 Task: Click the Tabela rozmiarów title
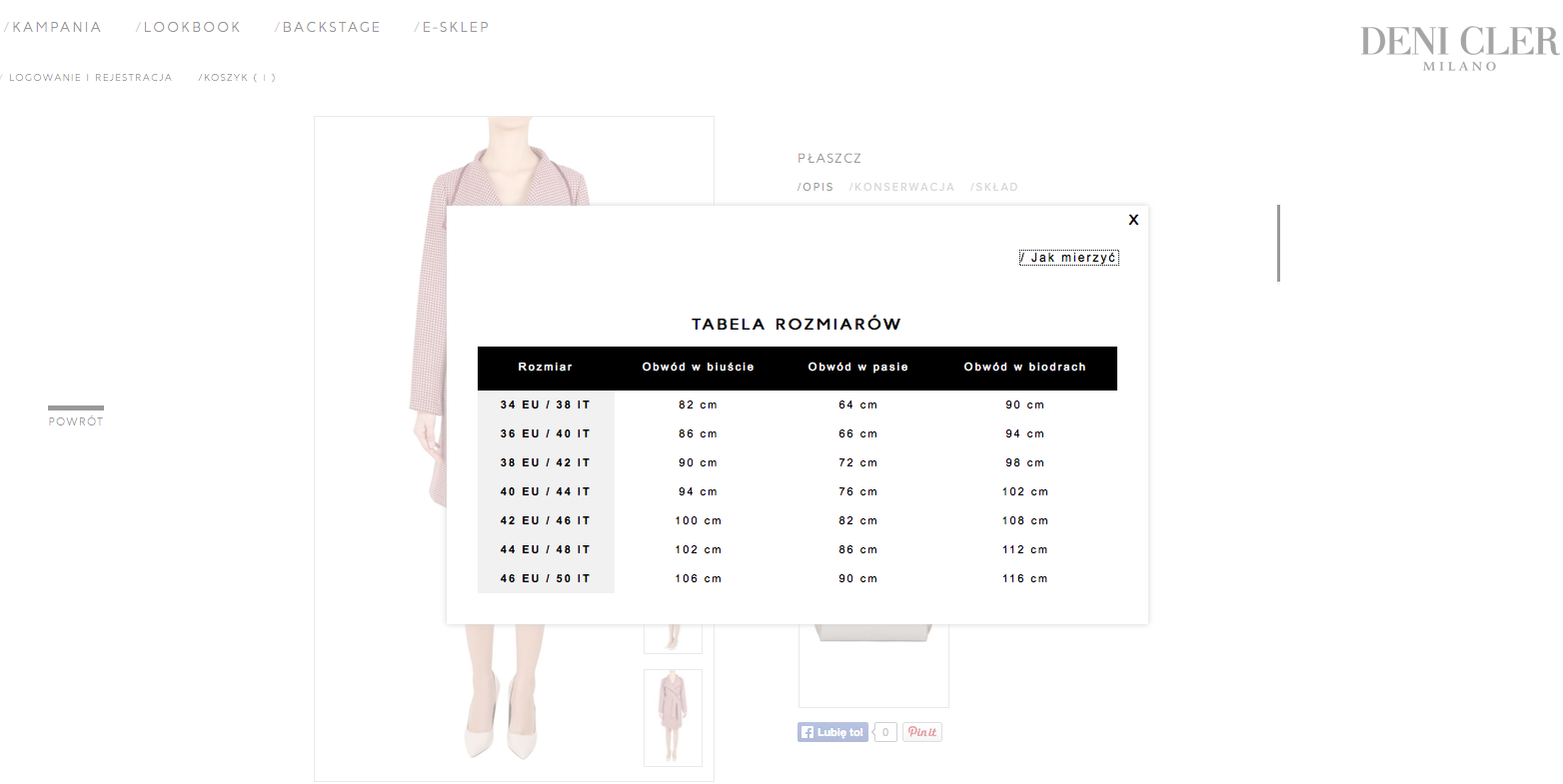pyautogui.click(x=796, y=324)
